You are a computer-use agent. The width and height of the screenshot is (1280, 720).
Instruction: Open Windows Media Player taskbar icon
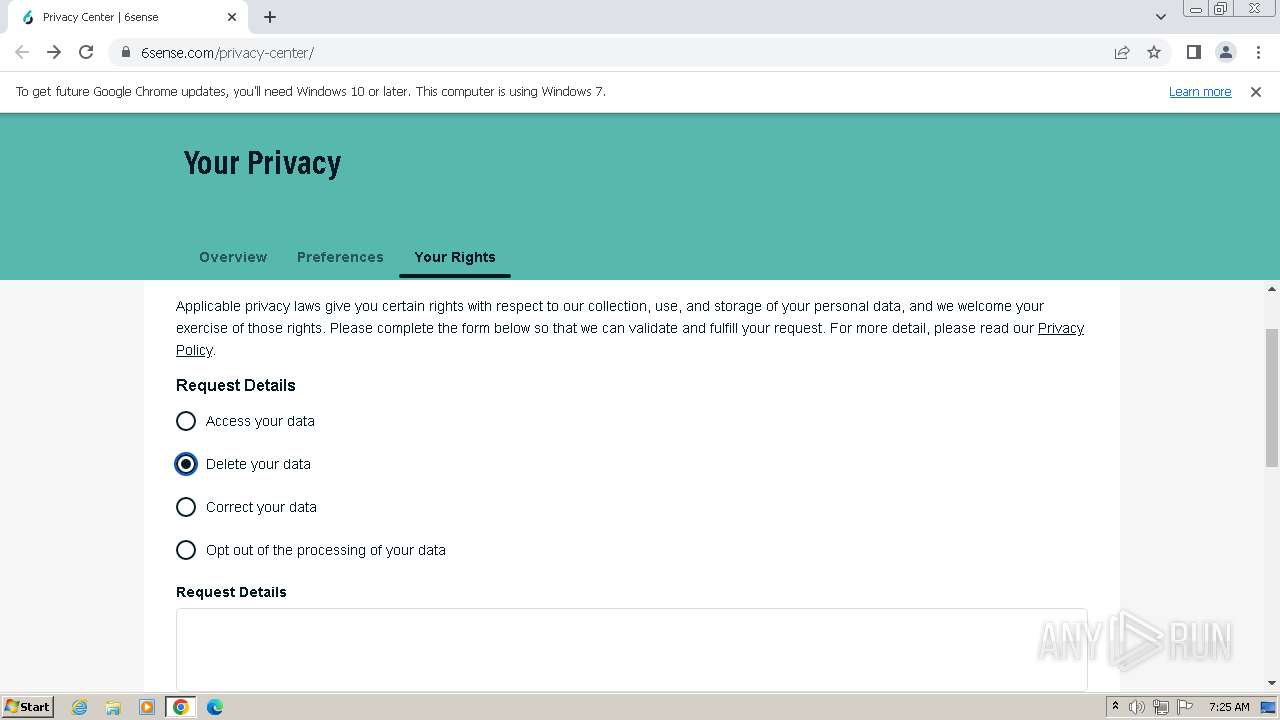click(147, 707)
